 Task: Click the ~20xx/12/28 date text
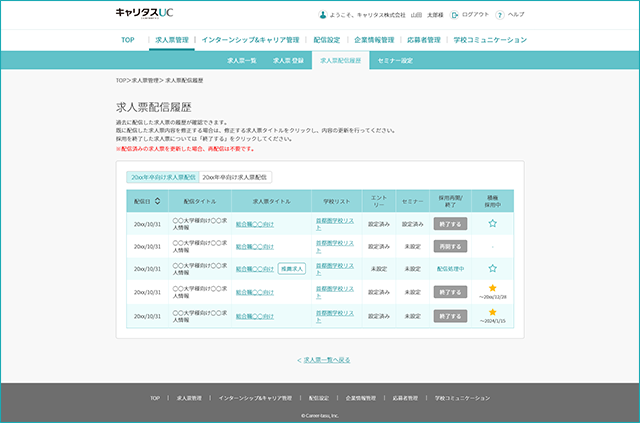pyautogui.click(x=493, y=297)
